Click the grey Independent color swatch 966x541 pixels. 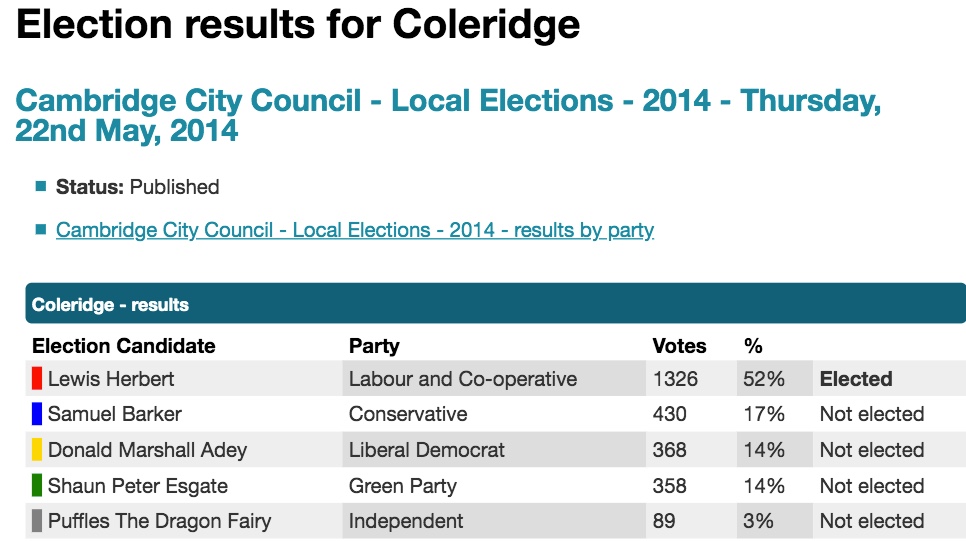coord(37,521)
